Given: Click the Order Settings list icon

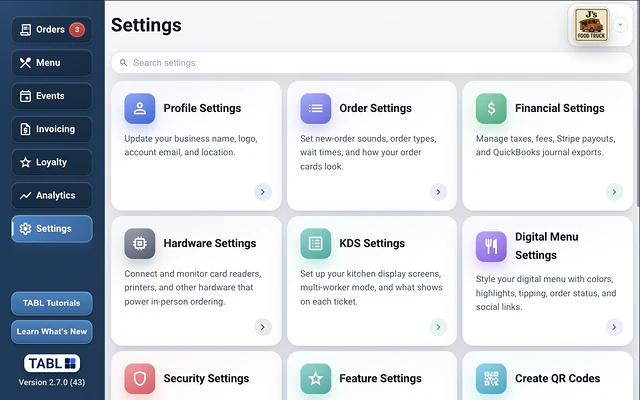Looking at the screenshot, I should point(316,109).
